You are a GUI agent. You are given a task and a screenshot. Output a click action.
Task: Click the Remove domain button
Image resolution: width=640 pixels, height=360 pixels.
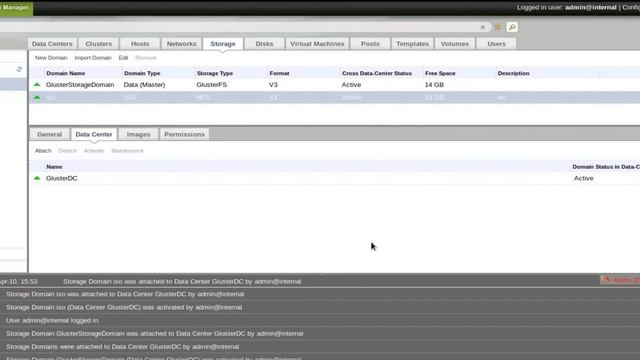(146, 58)
